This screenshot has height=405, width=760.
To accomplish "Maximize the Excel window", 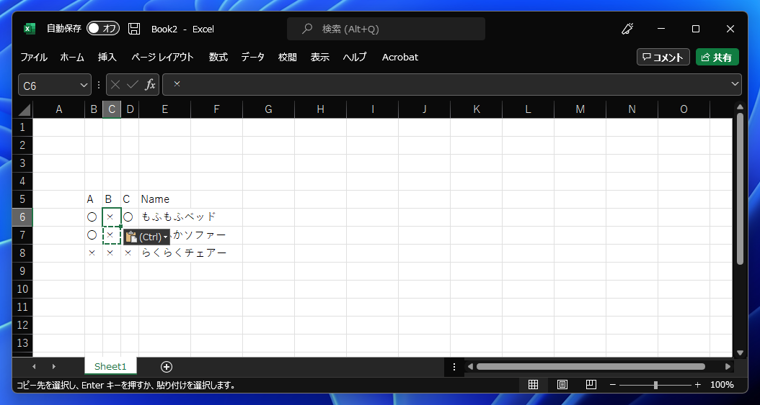I will pos(696,29).
